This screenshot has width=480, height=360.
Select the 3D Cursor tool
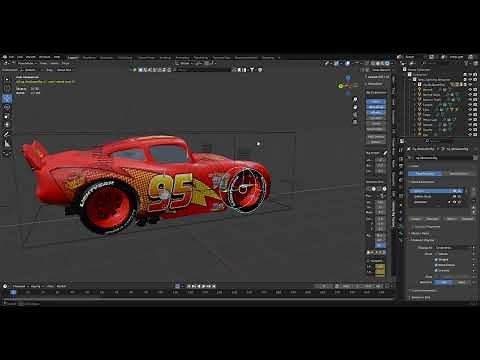7,89
